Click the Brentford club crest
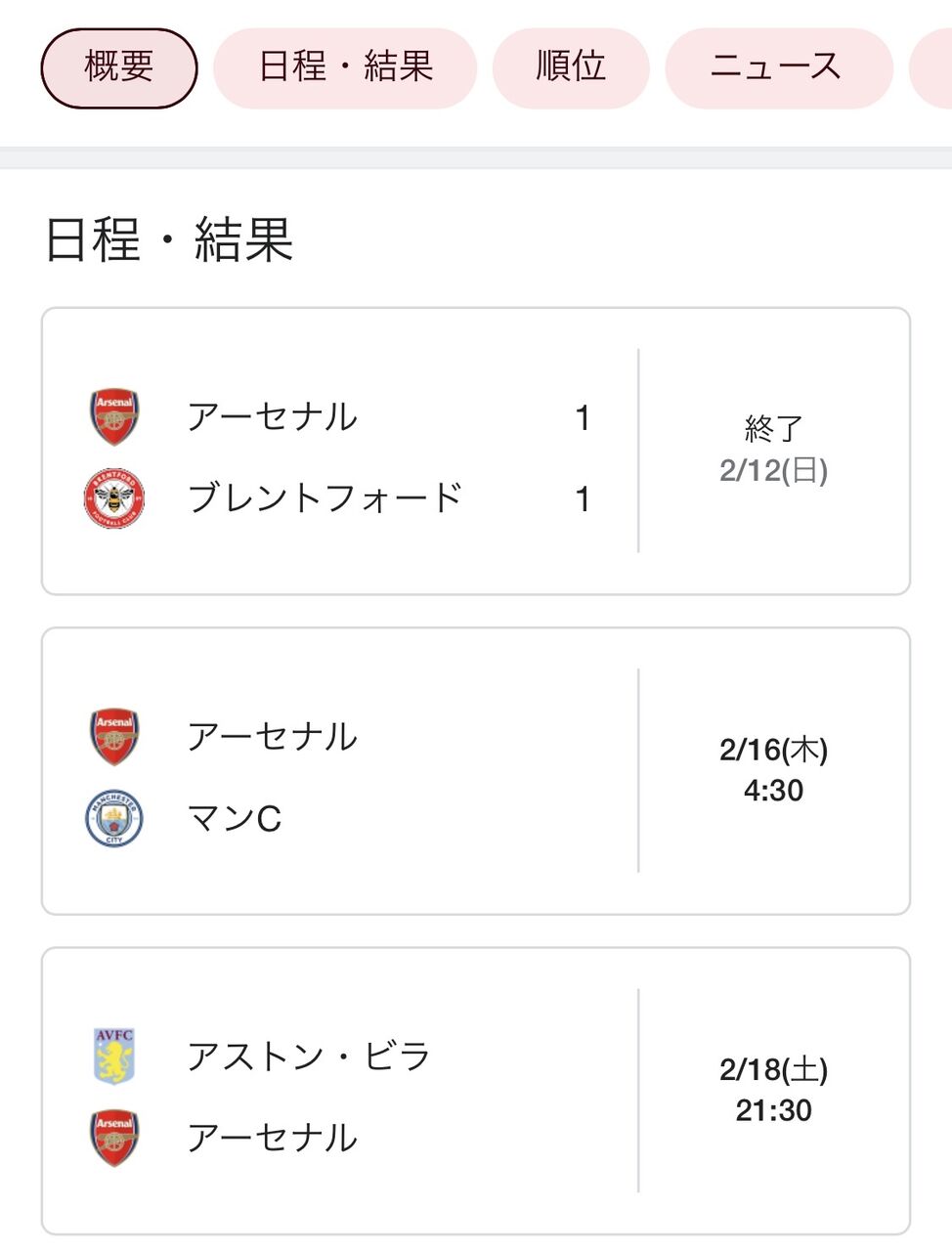Screen dimensions: 952x1251 click(114, 498)
